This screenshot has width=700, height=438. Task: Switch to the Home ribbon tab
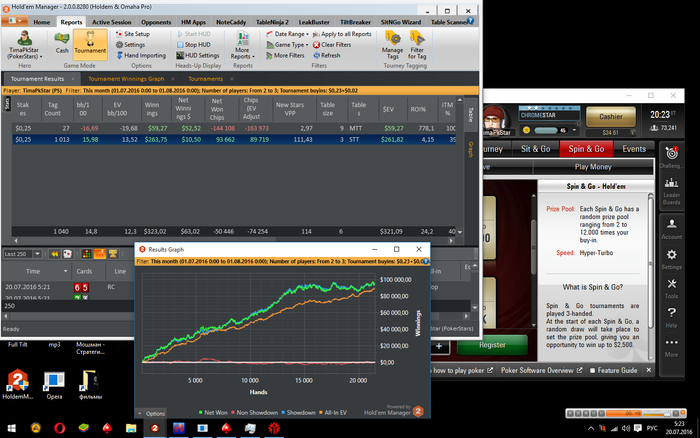point(42,22)
